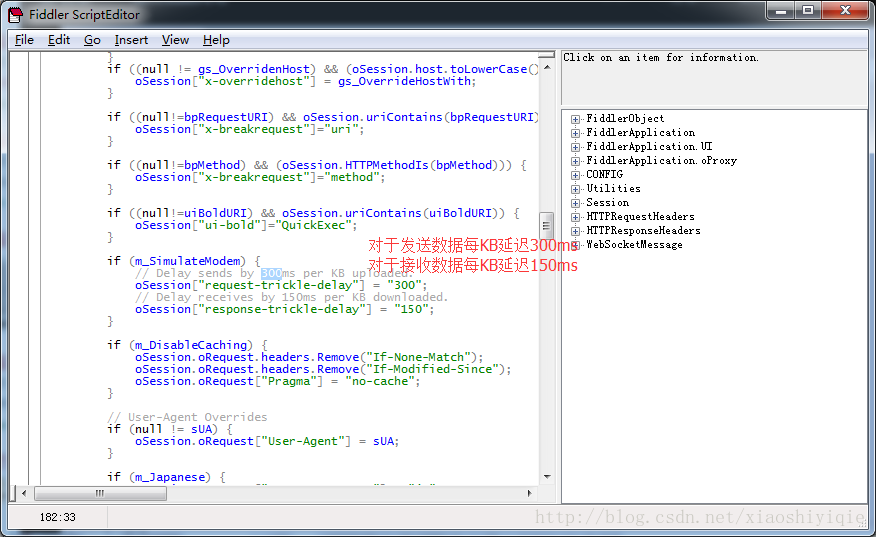Image resolution: width=876 pixels, height=537 pixels.
Task: Open the Edit menu
Action: click(59, 40)
